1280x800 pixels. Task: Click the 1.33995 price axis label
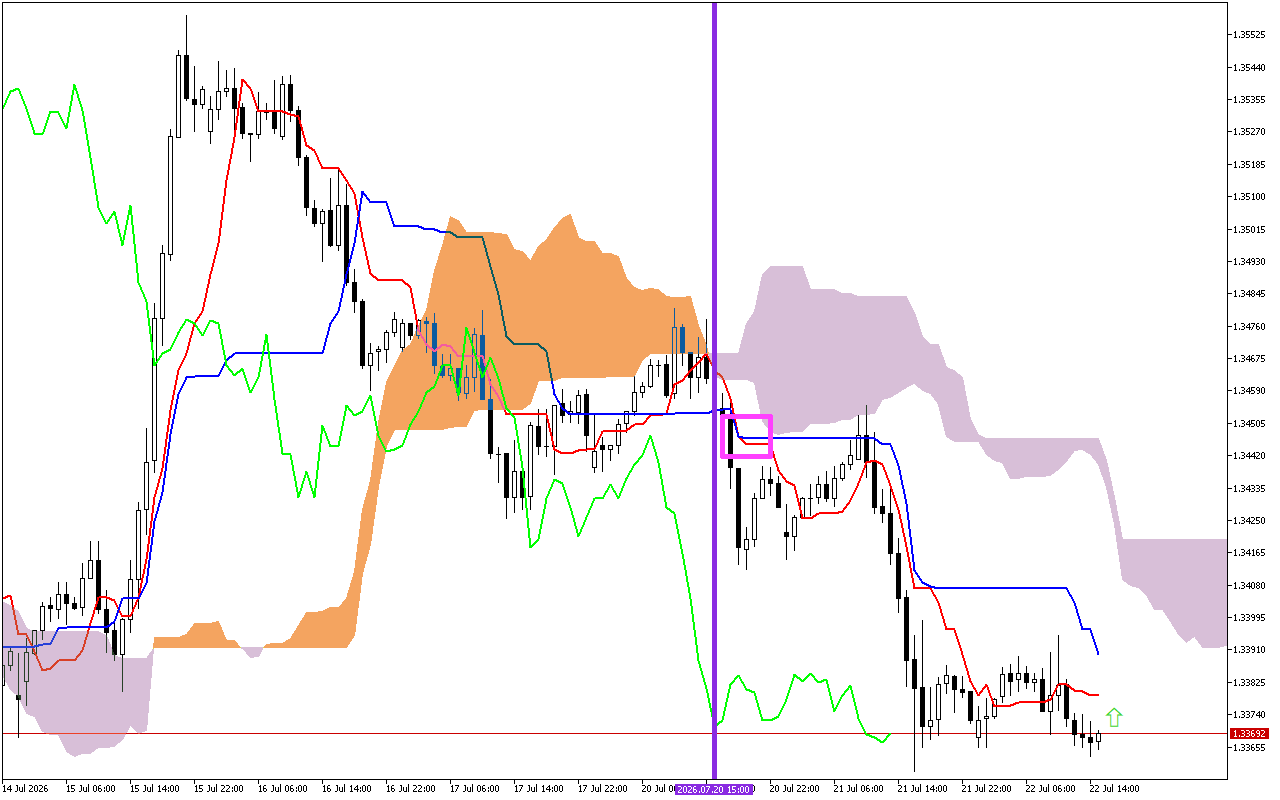point(1250,617)
